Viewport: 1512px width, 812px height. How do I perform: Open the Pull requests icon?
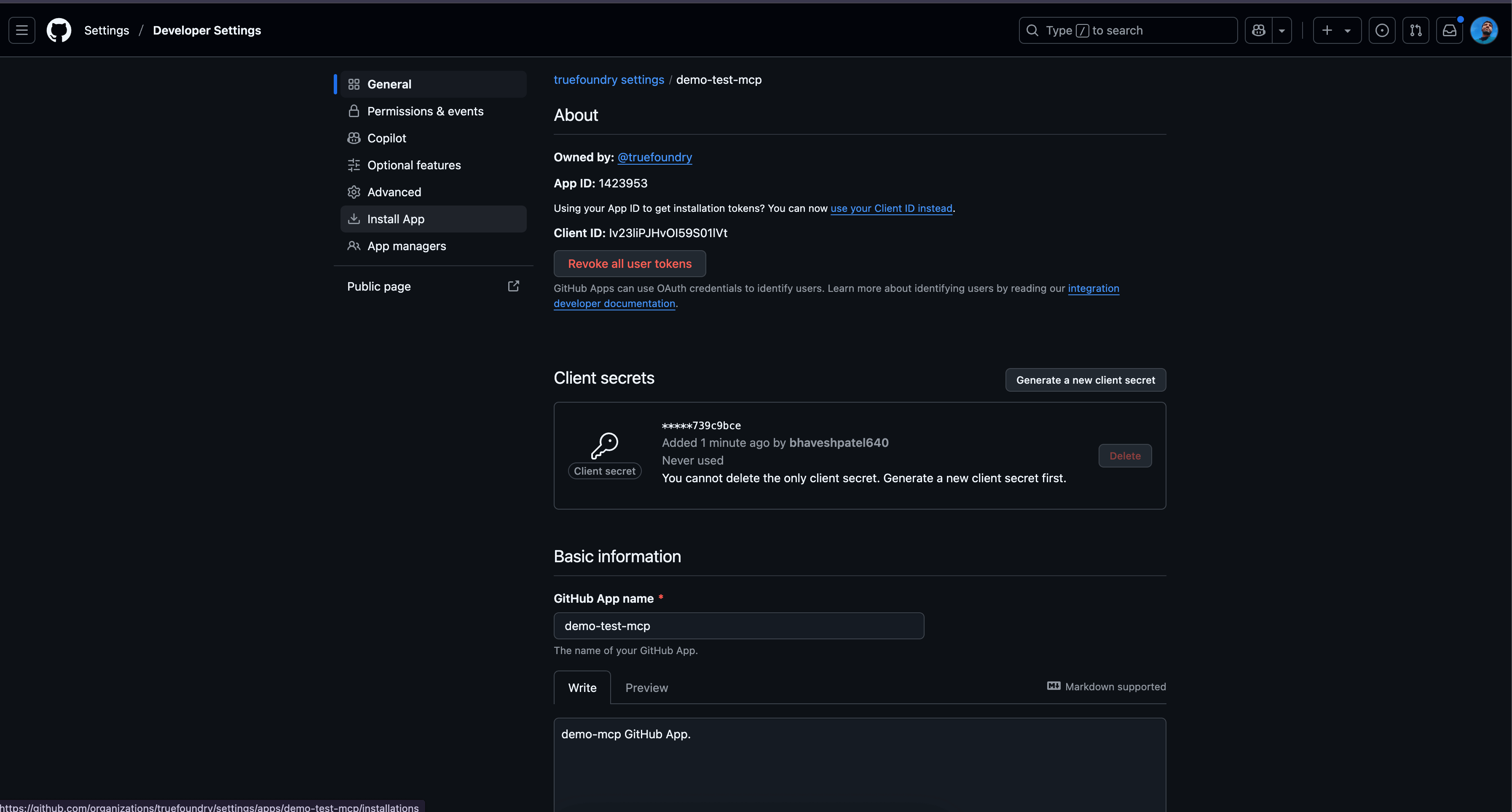click(x=1416, y=30)
